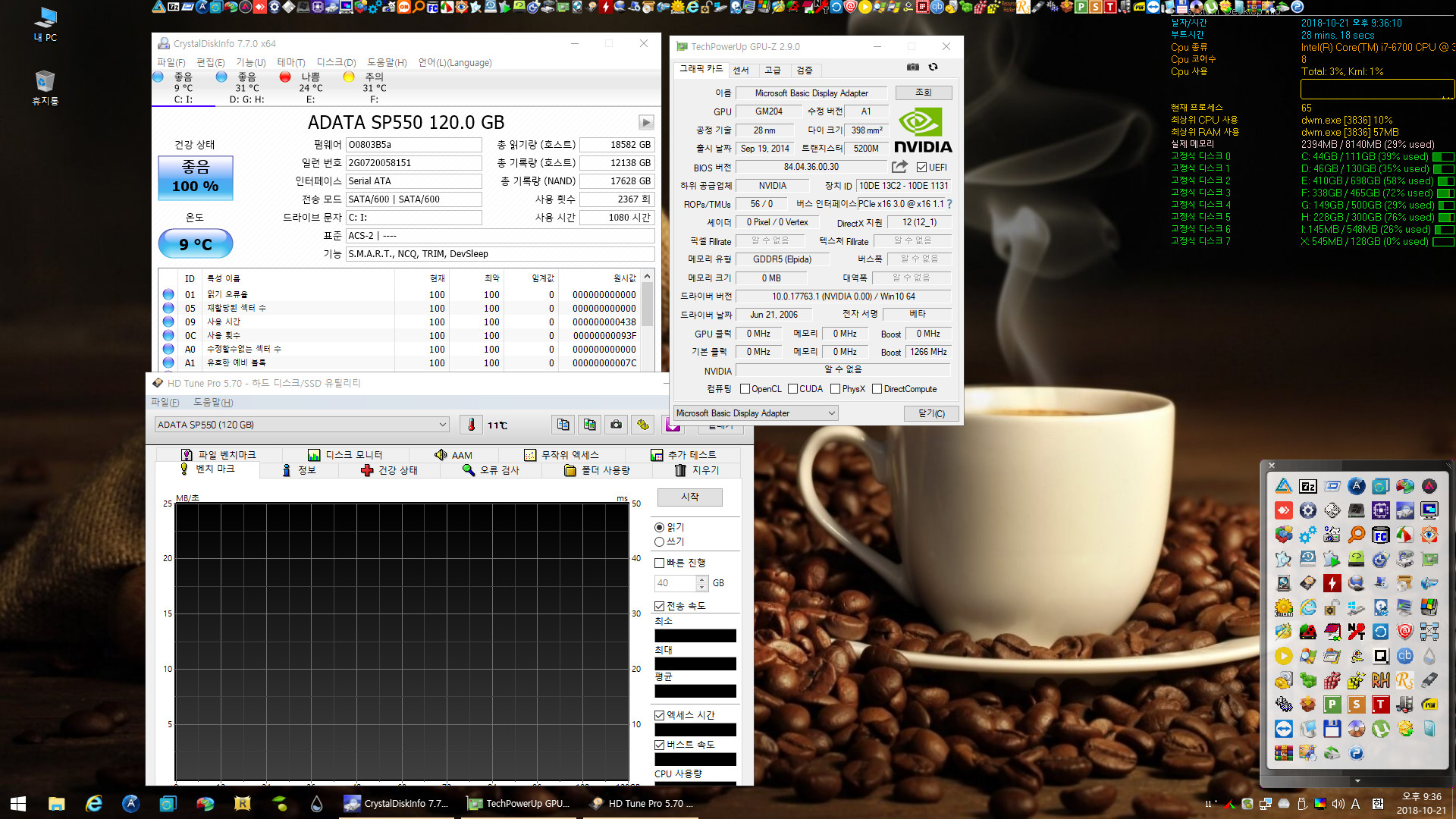Open 오류 검사 tab in HD Tune
The width and height of the screenshot is (1456, 819).
491,470
